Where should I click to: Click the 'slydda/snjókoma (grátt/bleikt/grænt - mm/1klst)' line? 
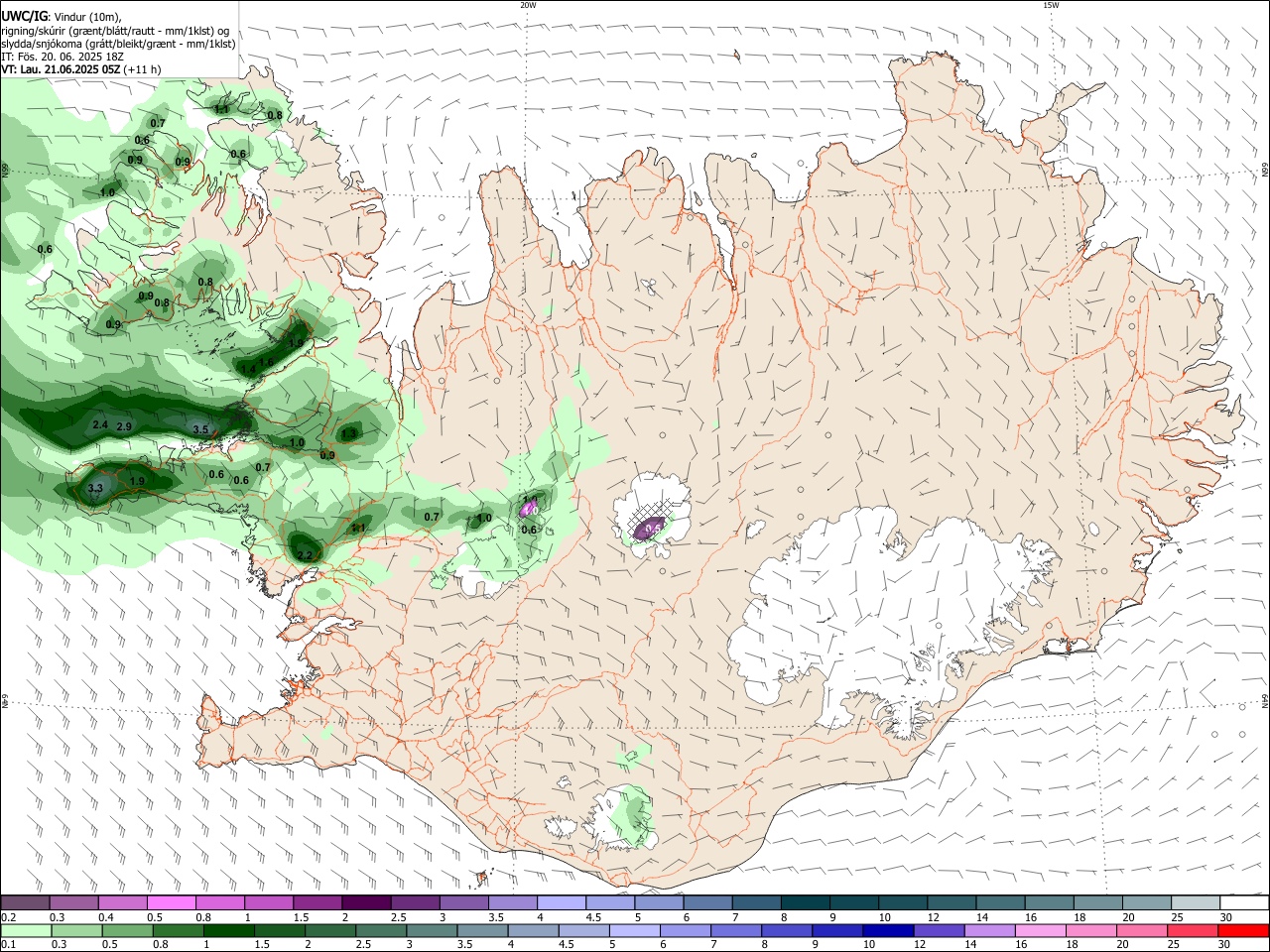118,44
